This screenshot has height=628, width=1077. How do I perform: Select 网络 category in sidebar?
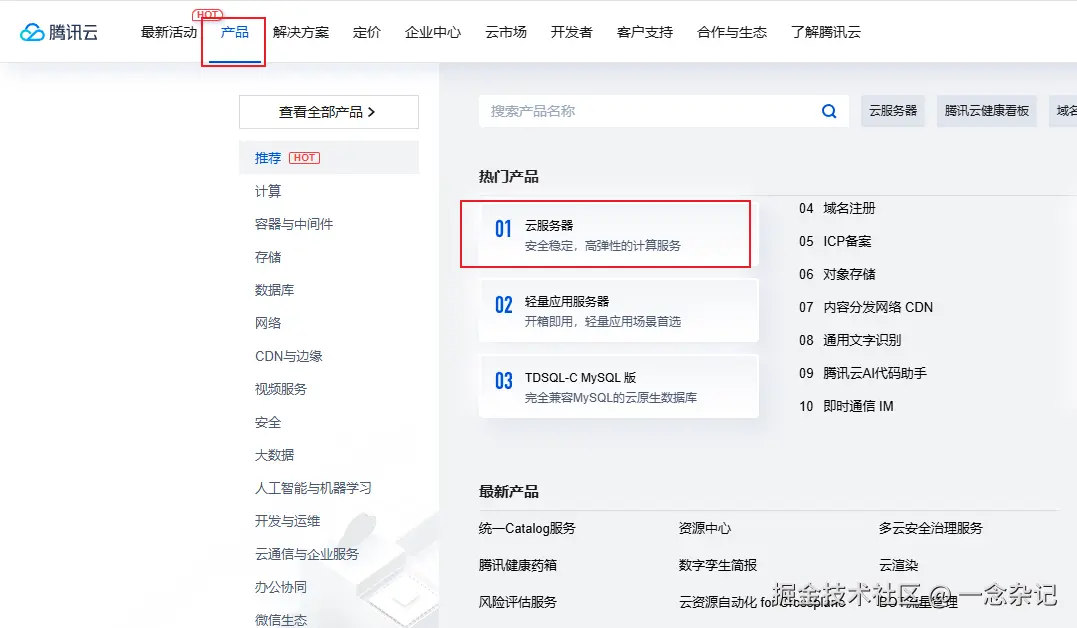[x=268, y=323]
